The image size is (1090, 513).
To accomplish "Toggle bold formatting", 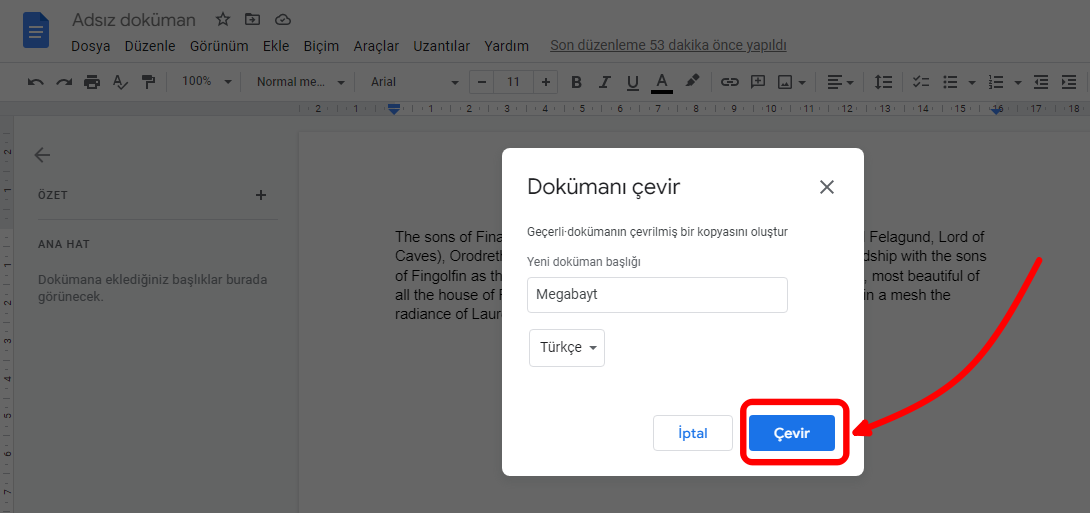I will tap(576, 82).
